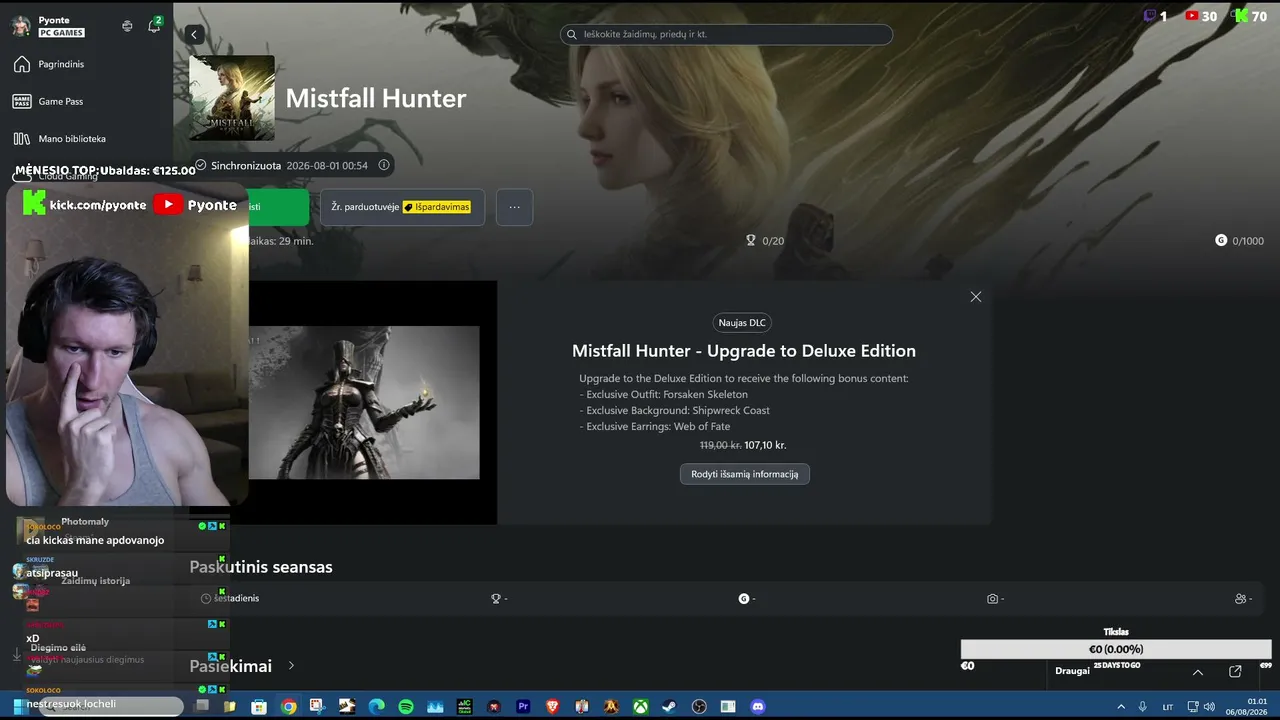Click the Naujas DLC badge
This screenshot has height=720, width=1280.
click(742, 322)
